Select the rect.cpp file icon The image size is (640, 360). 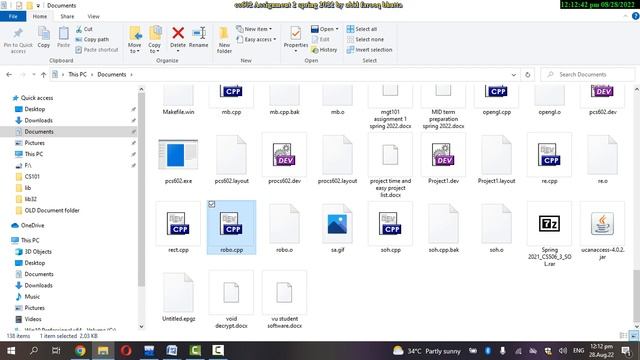click(178, 224)
